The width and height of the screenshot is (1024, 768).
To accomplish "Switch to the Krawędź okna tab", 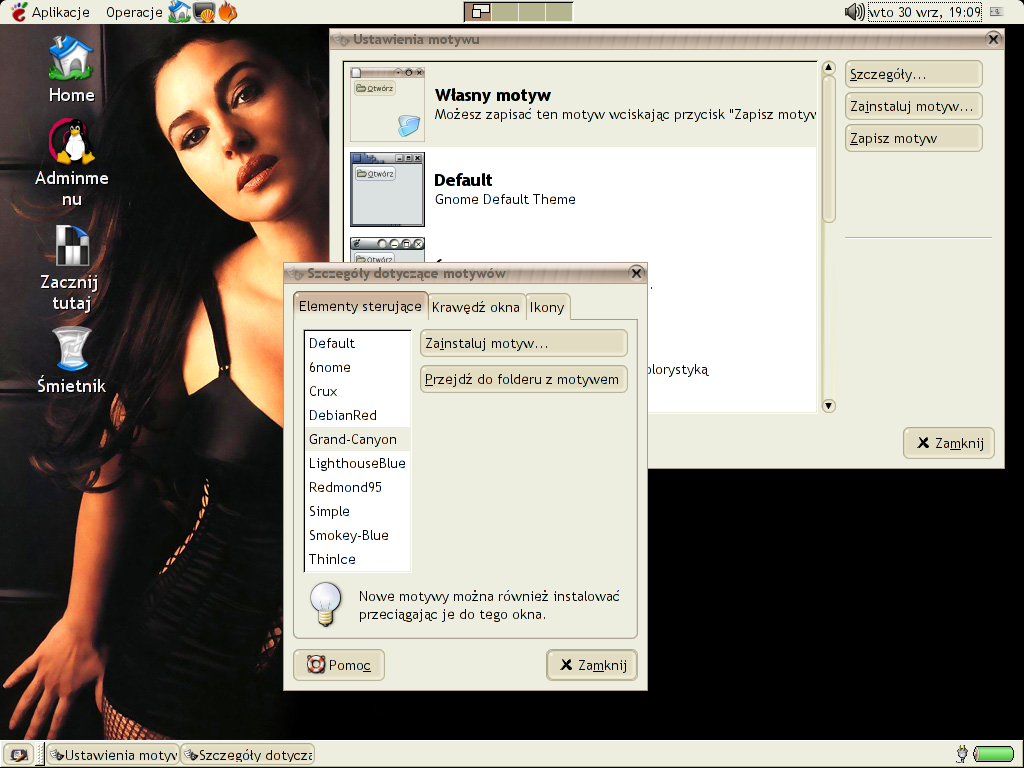I will (x=475, y=307).
